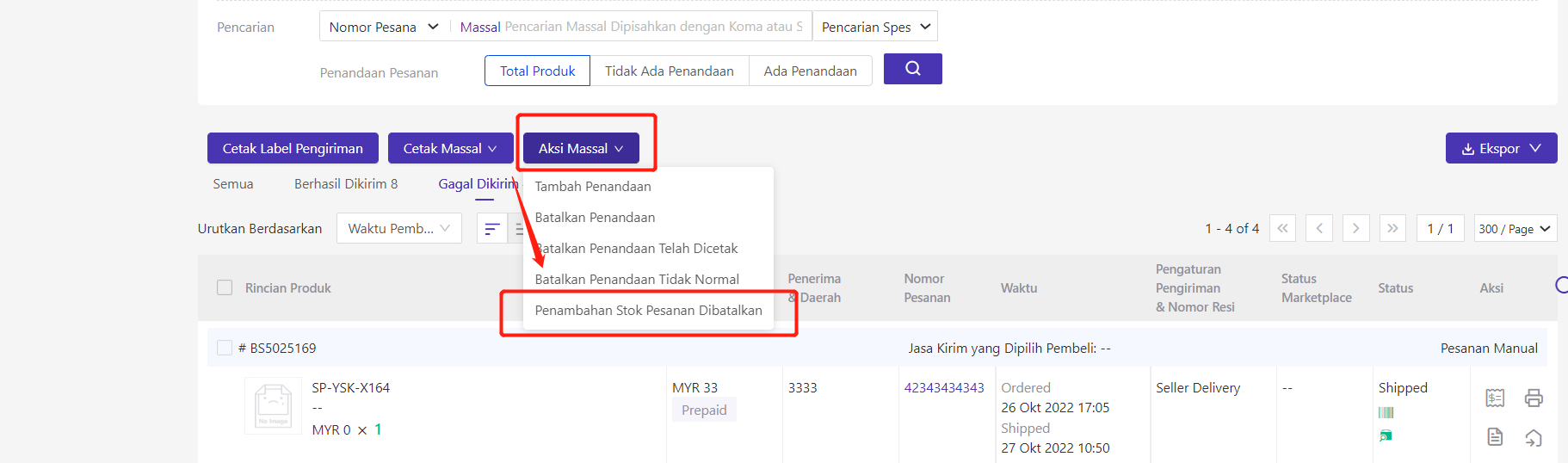Viewport: 1568px width, 463px height.
Task: Click the 27 Okt 2022 10:50 timestamp
Action: 1055,448
